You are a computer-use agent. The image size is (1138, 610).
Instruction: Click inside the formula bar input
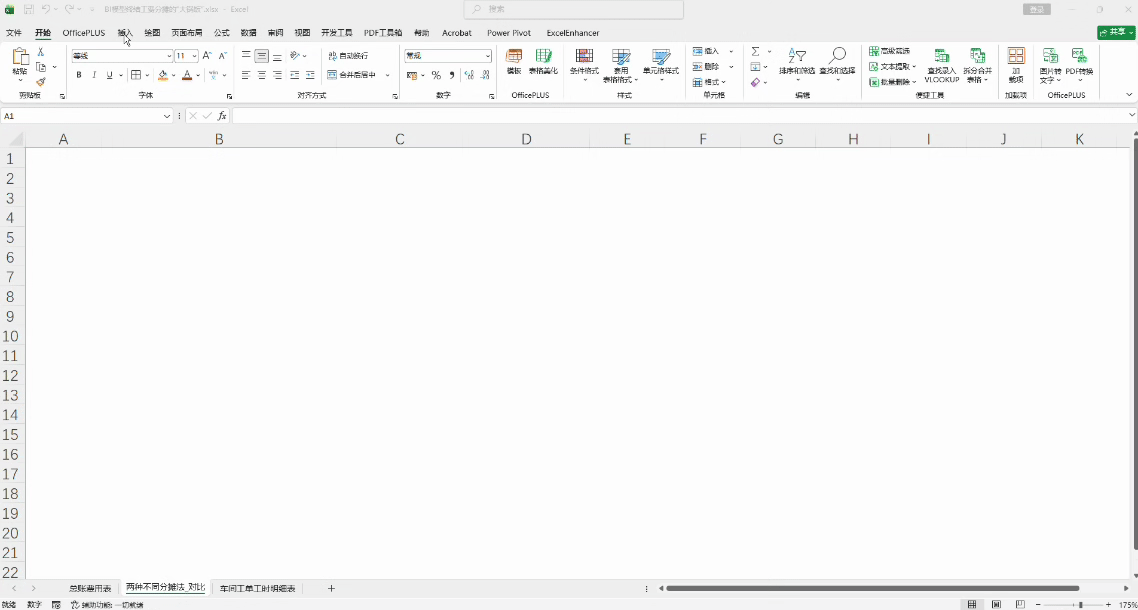coord(680,116)
